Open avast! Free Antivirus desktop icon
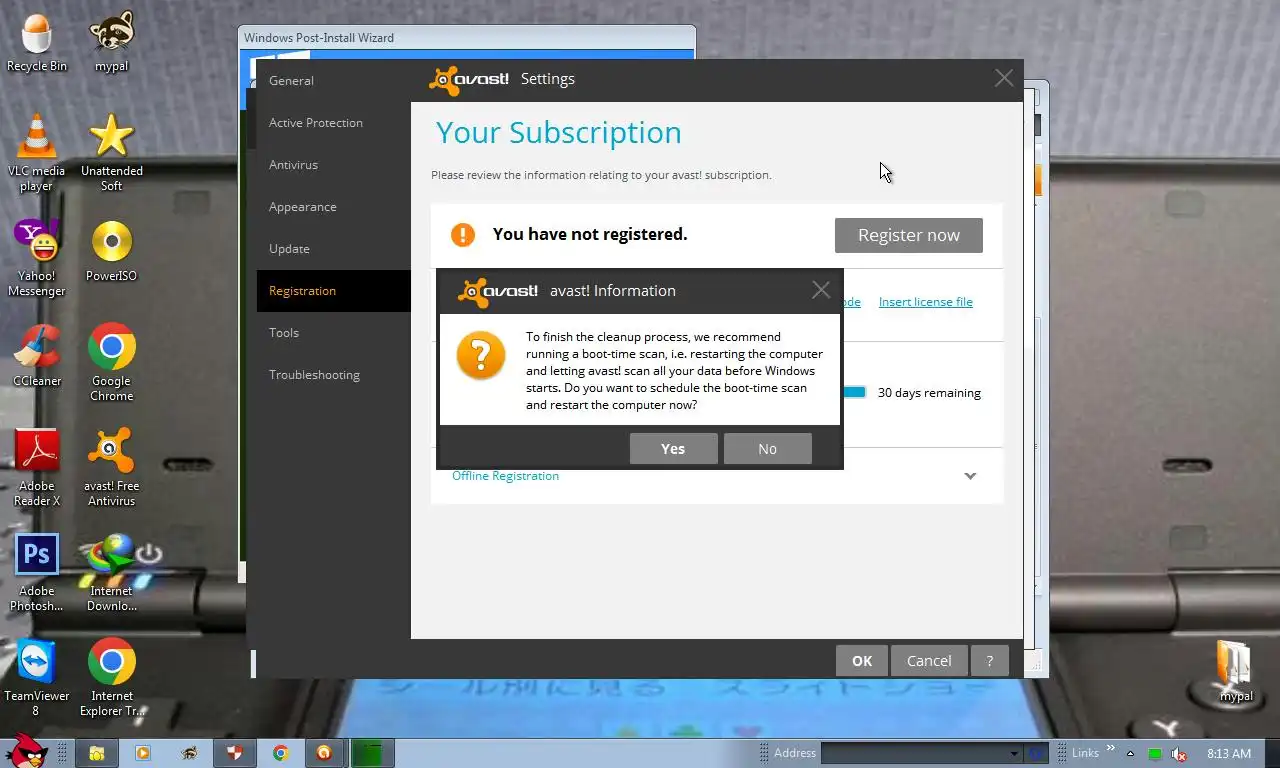Screen dimensions: 1280x768 click(111, 468)
